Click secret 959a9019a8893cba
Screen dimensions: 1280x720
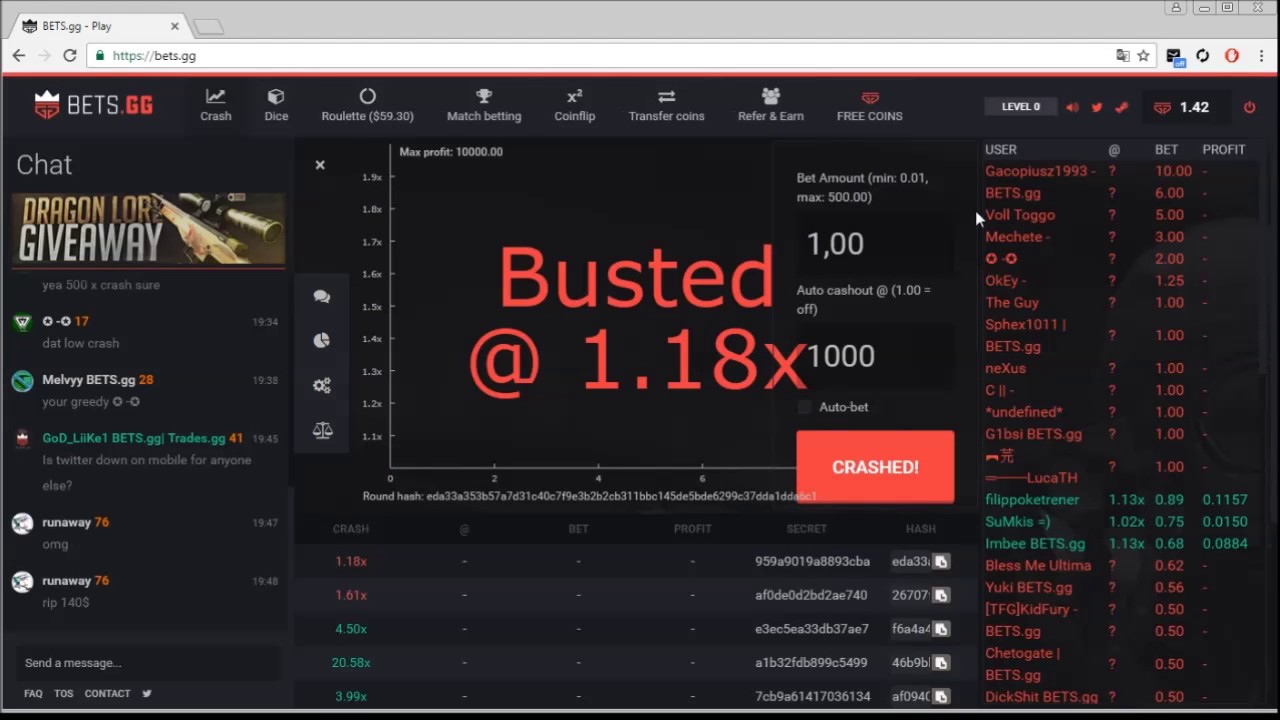(812, 562)
